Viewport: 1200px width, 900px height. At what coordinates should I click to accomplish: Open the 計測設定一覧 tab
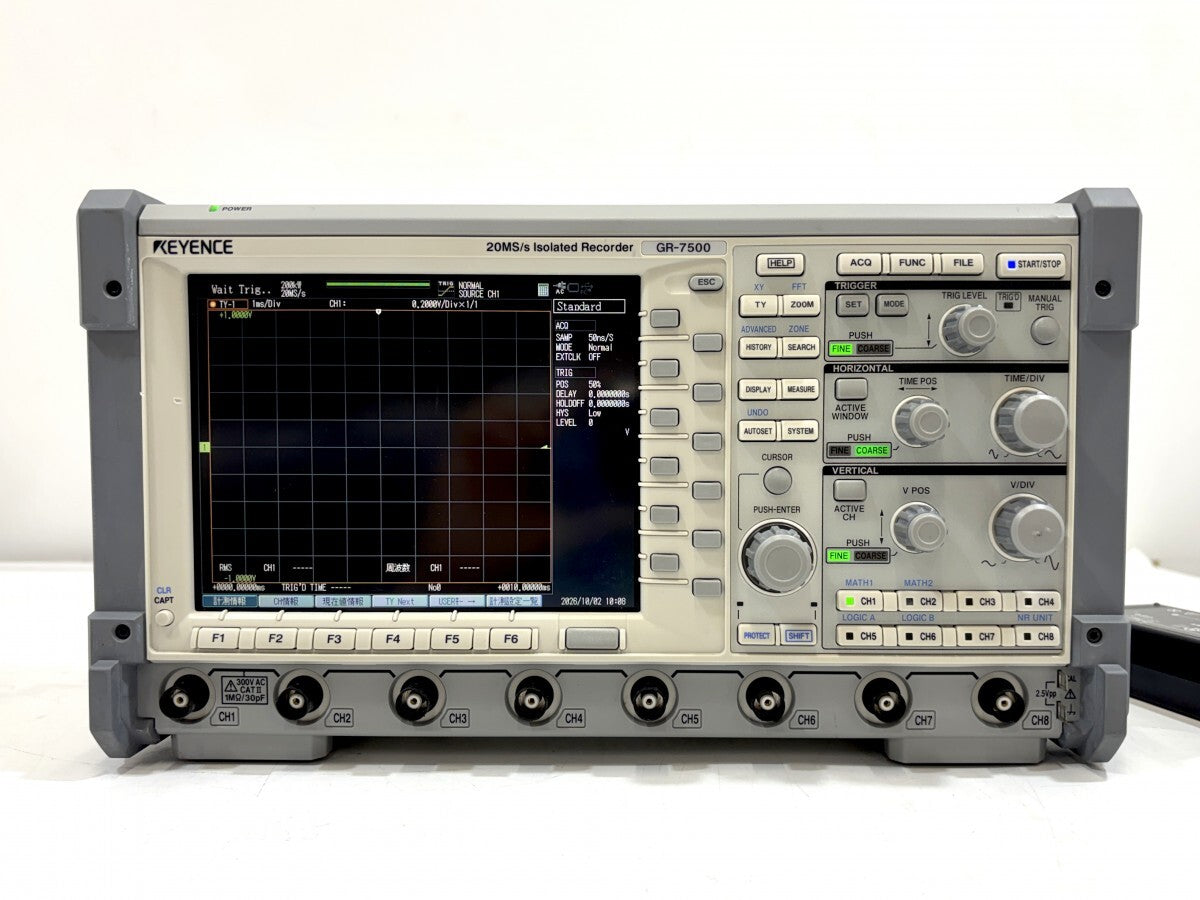click(x=515, y=602)
